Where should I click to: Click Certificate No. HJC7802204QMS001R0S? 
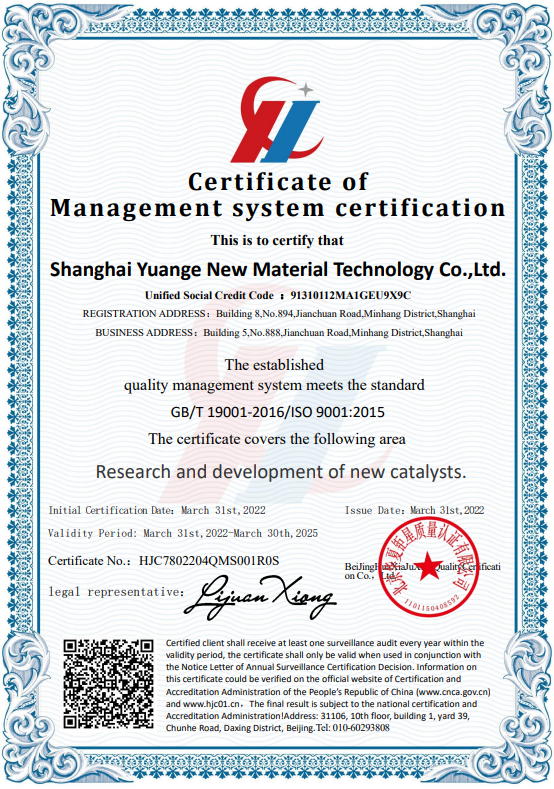point(164,561)
